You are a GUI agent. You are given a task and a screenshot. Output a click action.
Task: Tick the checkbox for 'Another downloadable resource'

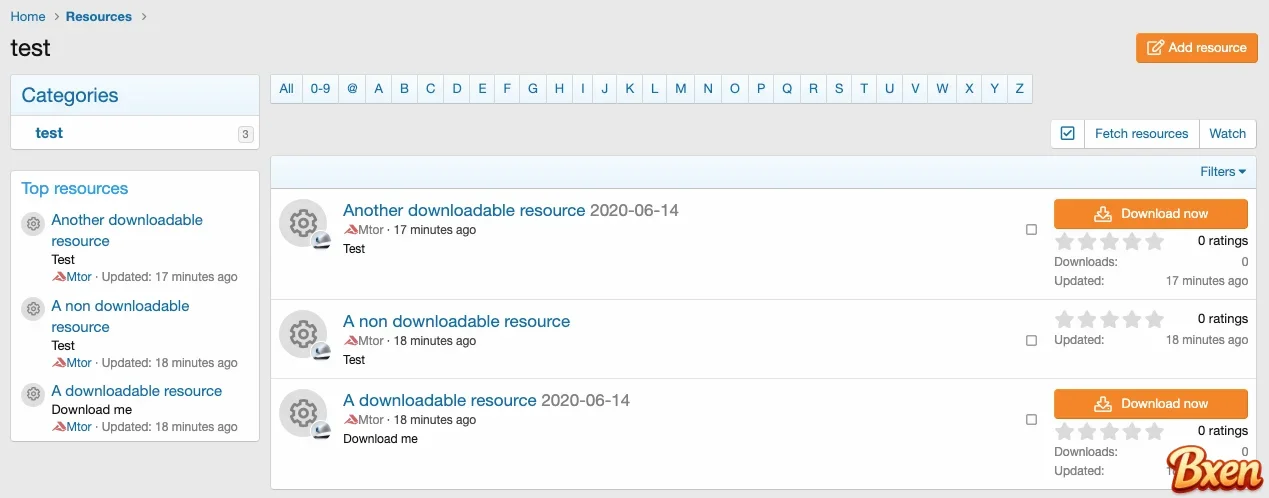point(1031,230)
